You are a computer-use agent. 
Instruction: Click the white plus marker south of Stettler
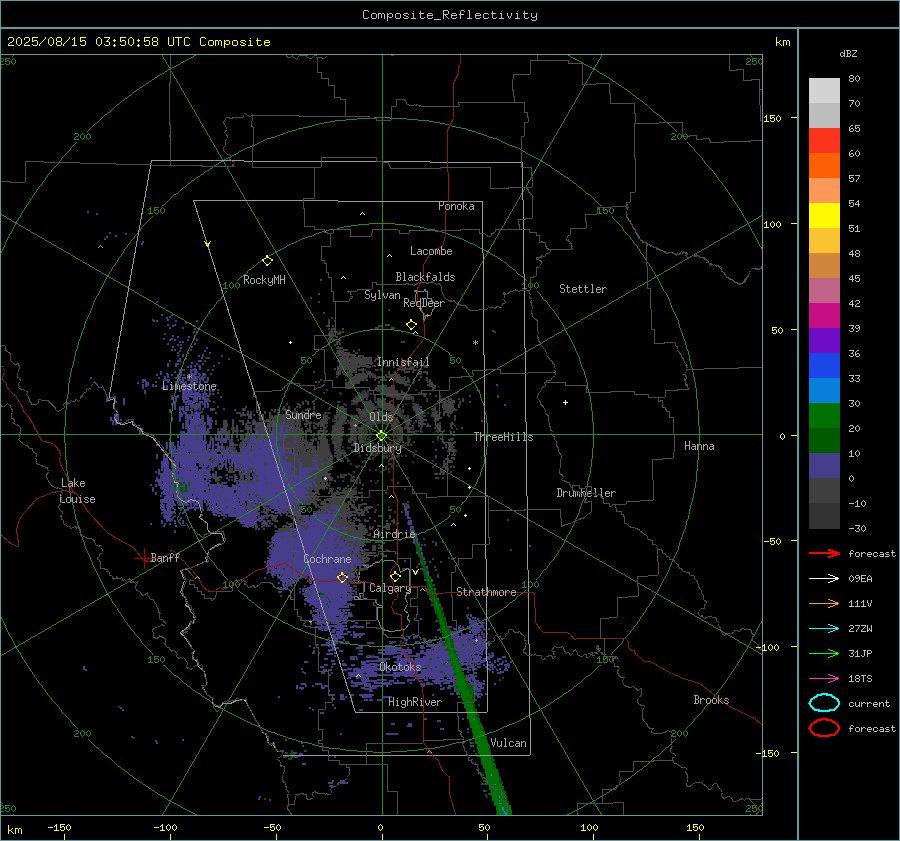(x=565, y=402)
